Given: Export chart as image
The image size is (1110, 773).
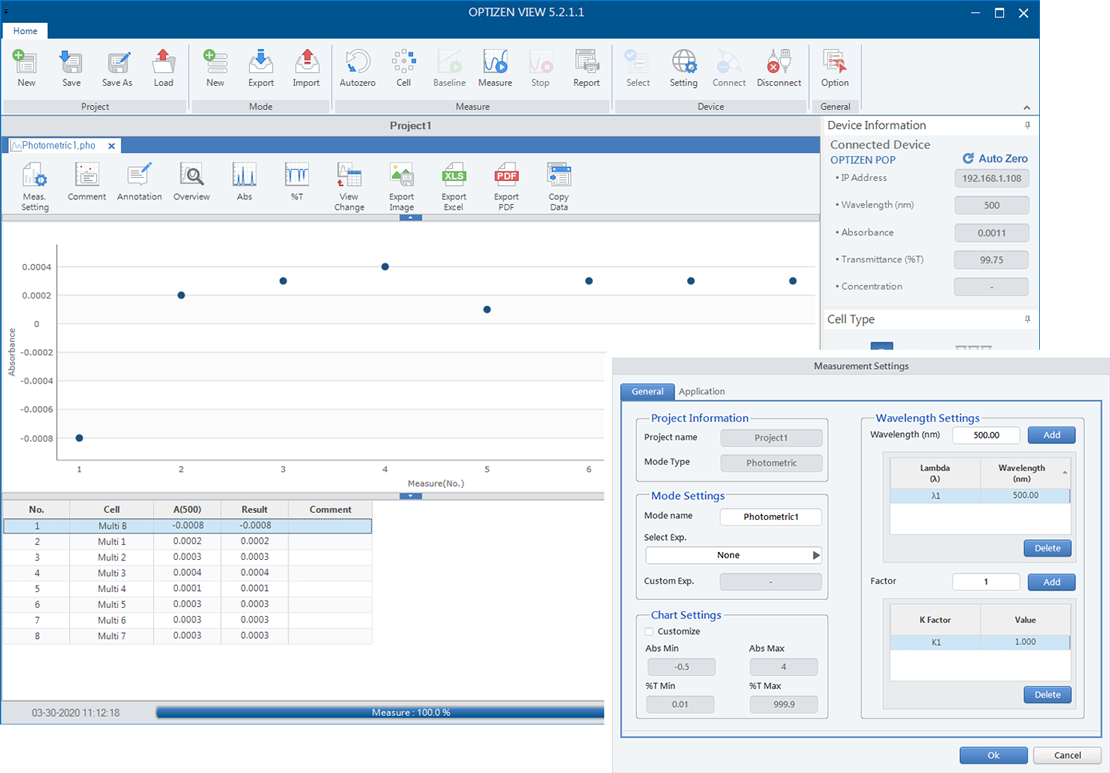Looking at the screenshot, I should point(401,186).
